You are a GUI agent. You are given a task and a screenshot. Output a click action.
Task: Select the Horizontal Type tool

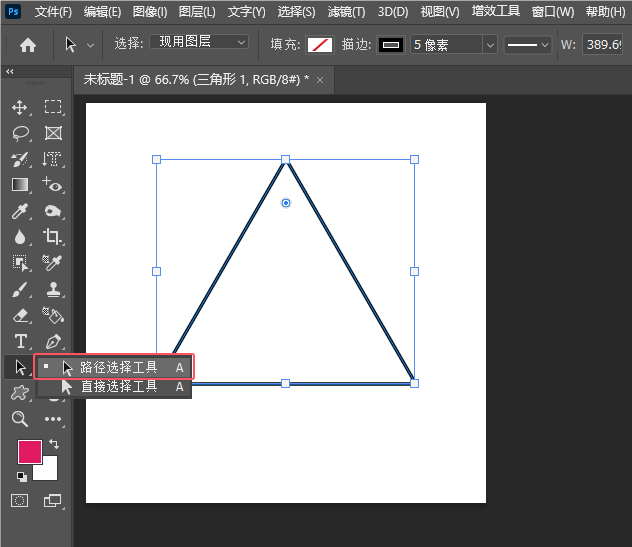[19, 342]
